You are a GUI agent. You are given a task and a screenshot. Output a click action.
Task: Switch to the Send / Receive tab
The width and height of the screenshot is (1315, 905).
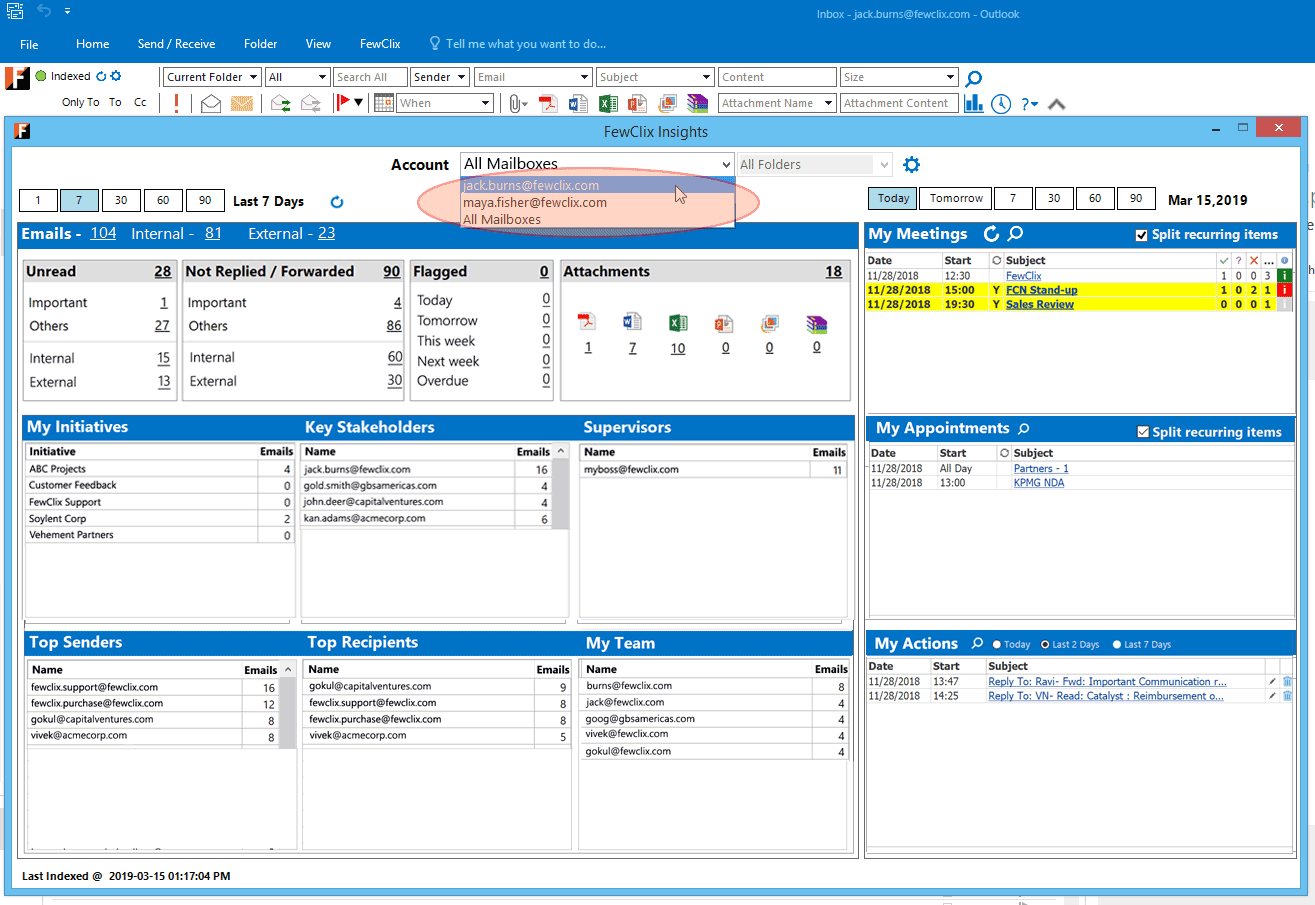176,44
